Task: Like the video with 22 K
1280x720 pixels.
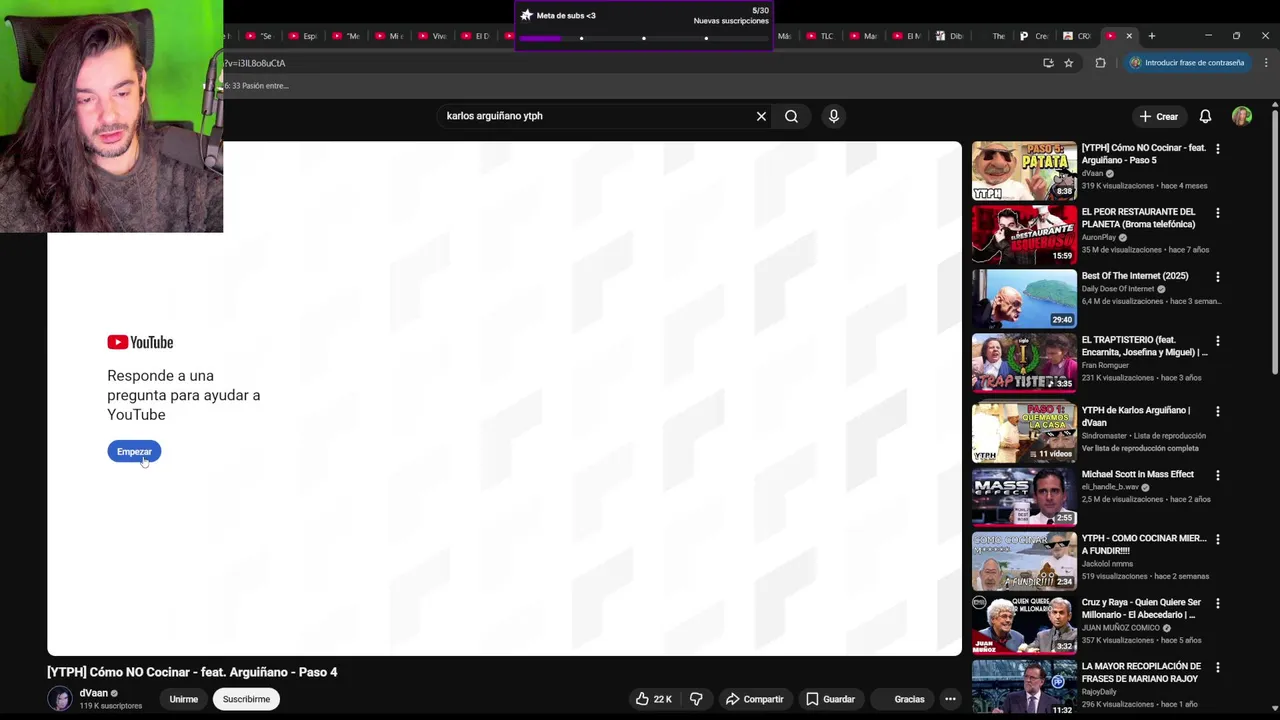Action: [x=653, y=699]
